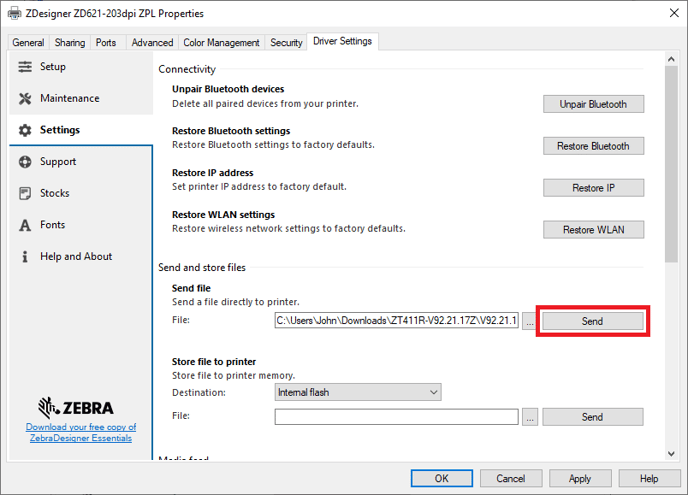Screen dimensions: 688x495
Task: Click Send under Store file to printer
Action: click(x=592, y=417)
